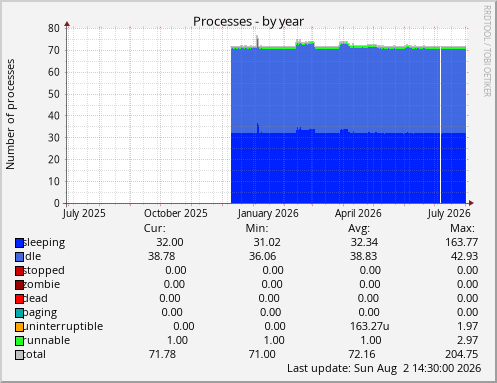Image resolution: width=497 pixels, height=383 pixels.
Task: Click sleeping max value 163.77
Action: tap(462, 242)
